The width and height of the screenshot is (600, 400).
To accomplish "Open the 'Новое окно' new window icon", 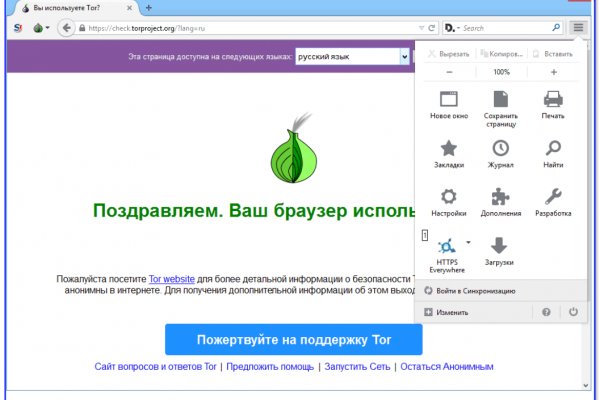I will coord(448,100).
